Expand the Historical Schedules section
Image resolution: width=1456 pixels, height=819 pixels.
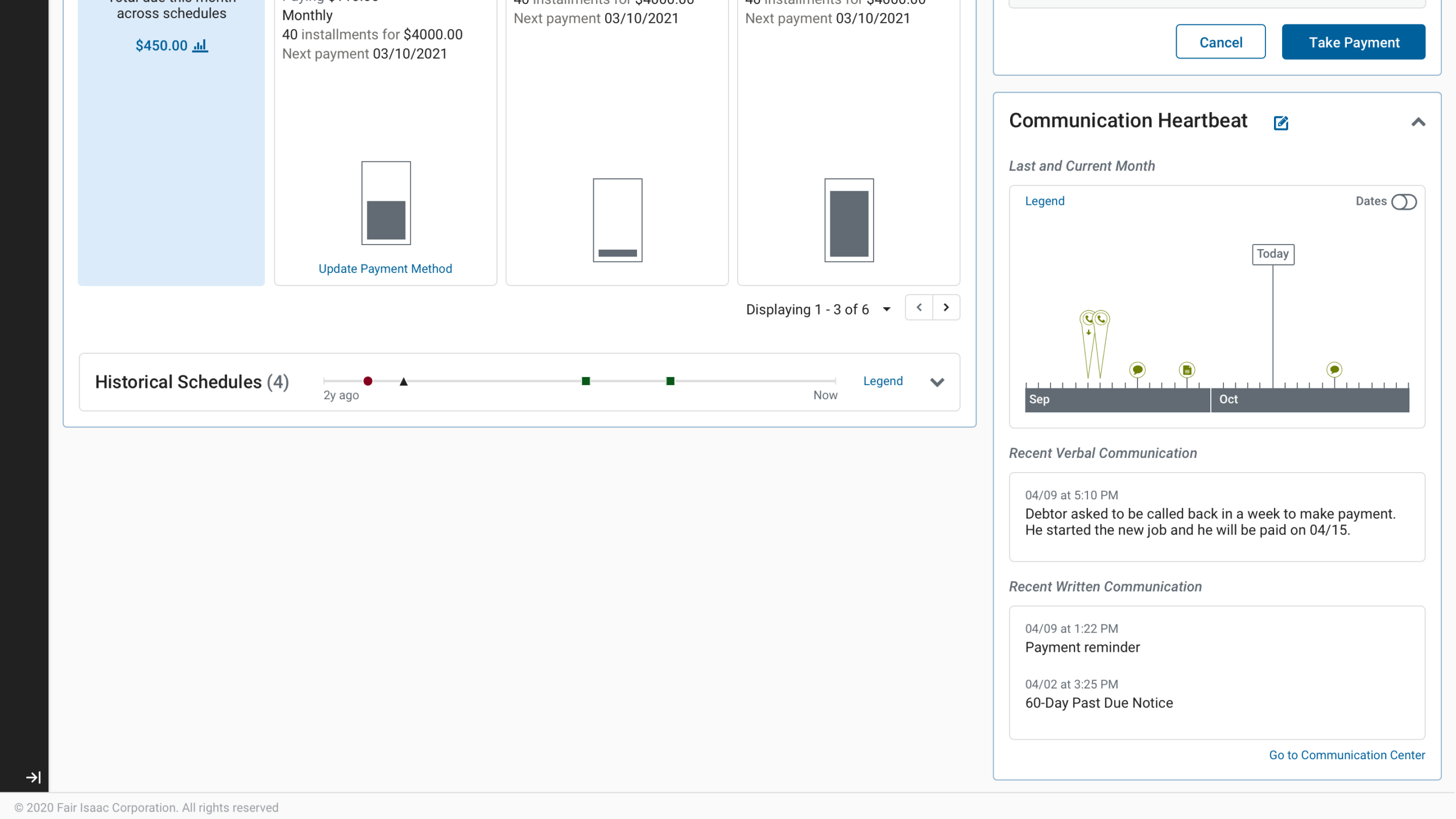point(937,382)
